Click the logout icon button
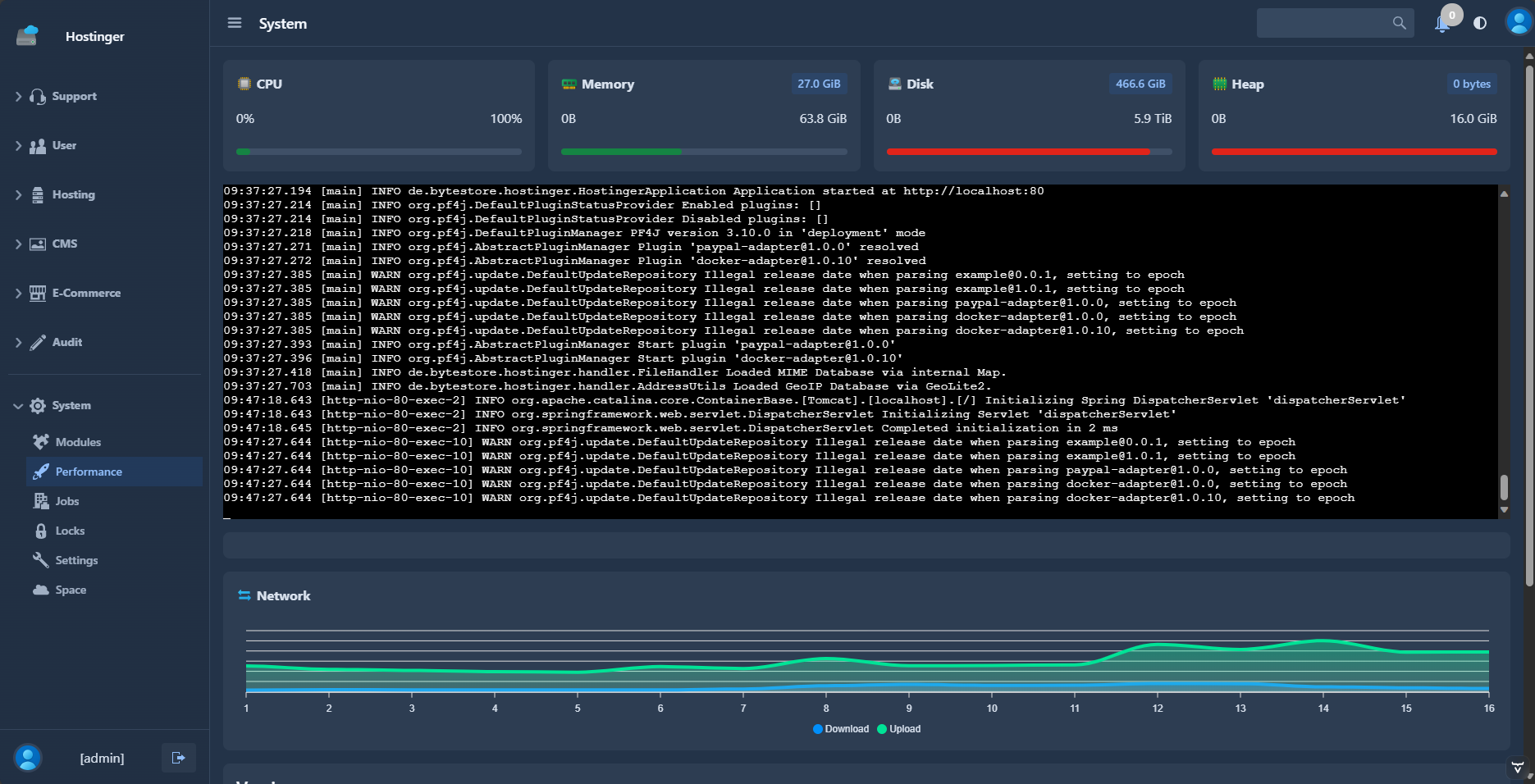The image size is (1535, 784). tap(178, 758)
